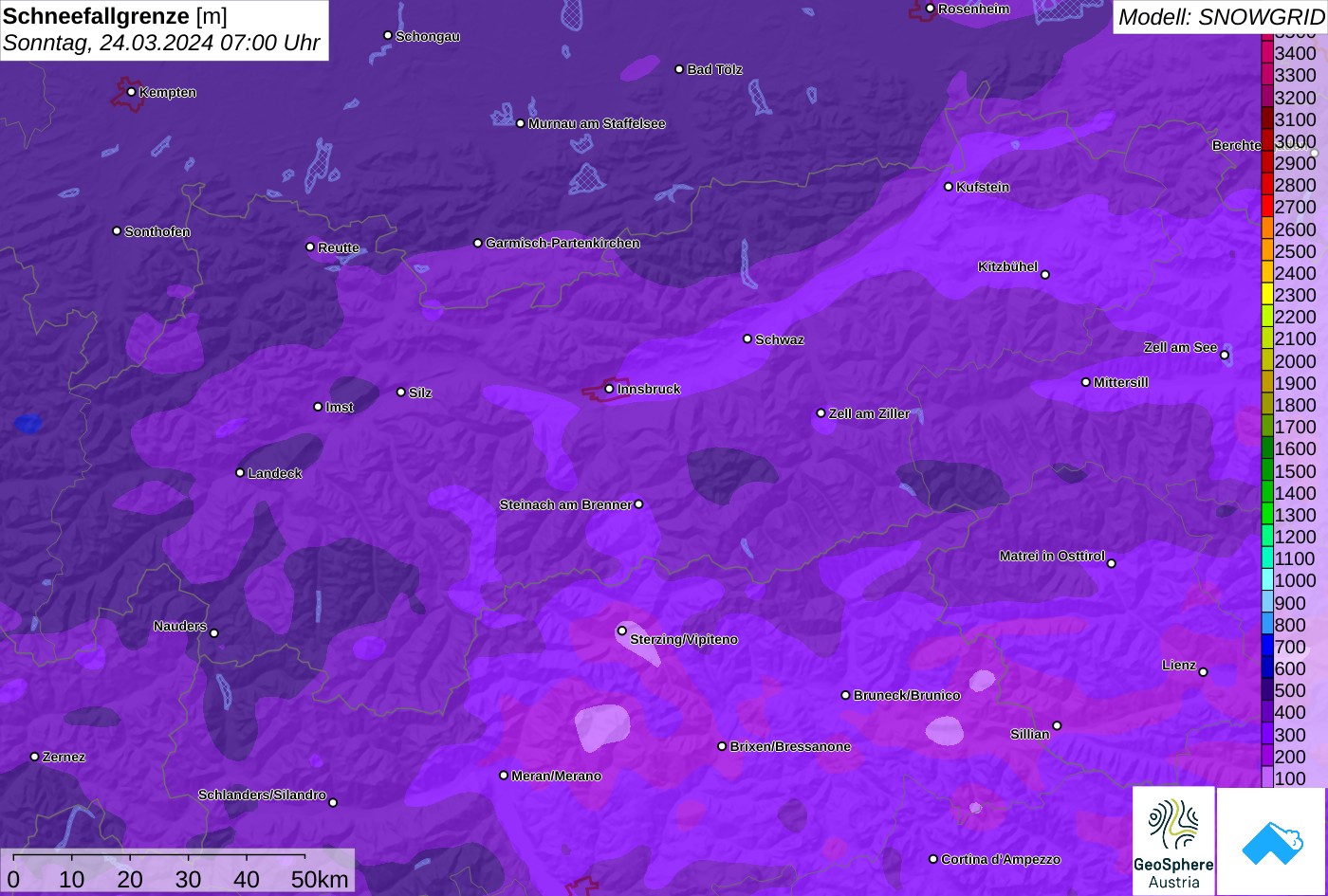The image size is (1328, 896).
Task: Click the GeoSphere Austria logo
Action: 1173,840
